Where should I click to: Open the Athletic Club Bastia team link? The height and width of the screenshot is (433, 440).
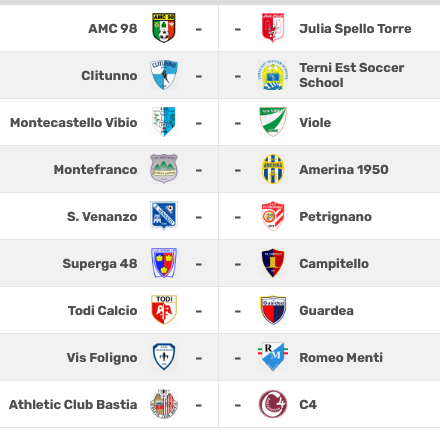pyautogui.click(x=73, y=405)
